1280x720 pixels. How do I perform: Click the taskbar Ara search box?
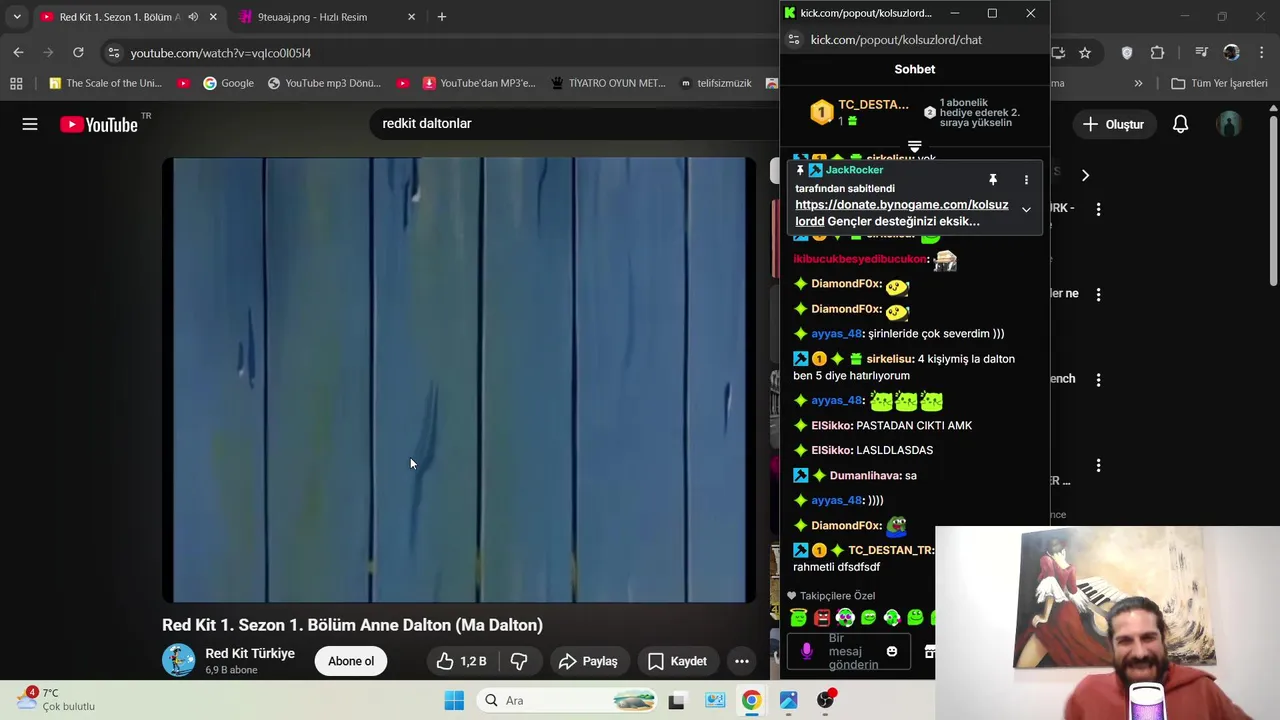pyautogui.click(x=567, y=700)
